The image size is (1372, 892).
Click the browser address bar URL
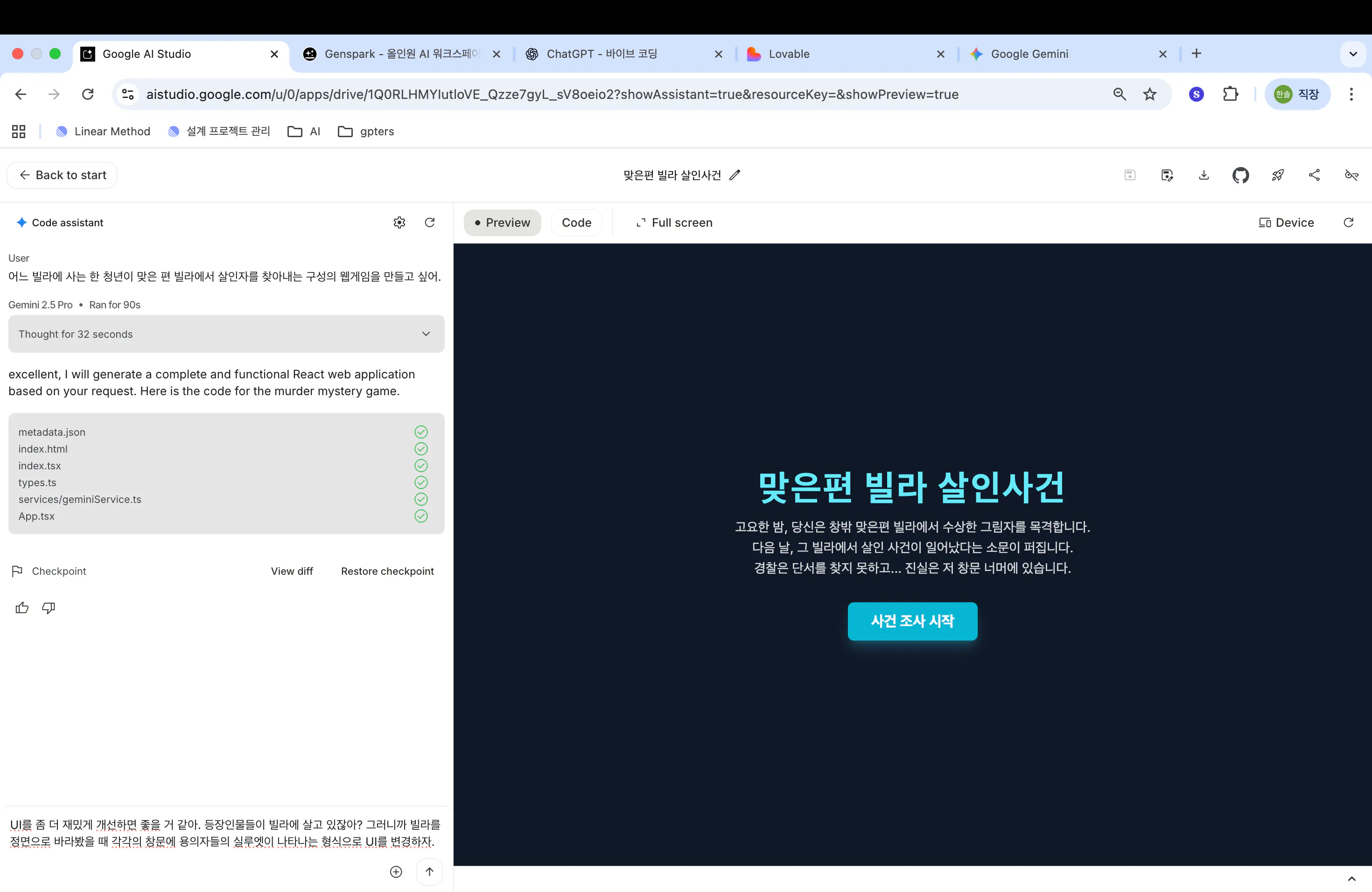pos(552,94)
